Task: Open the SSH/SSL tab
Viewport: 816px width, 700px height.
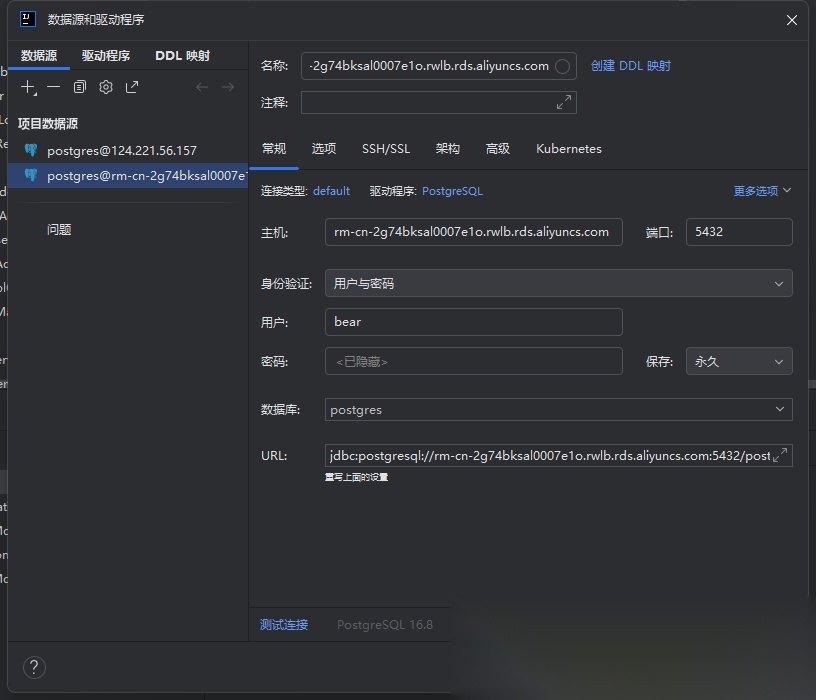Action: [x=386, y=149]
